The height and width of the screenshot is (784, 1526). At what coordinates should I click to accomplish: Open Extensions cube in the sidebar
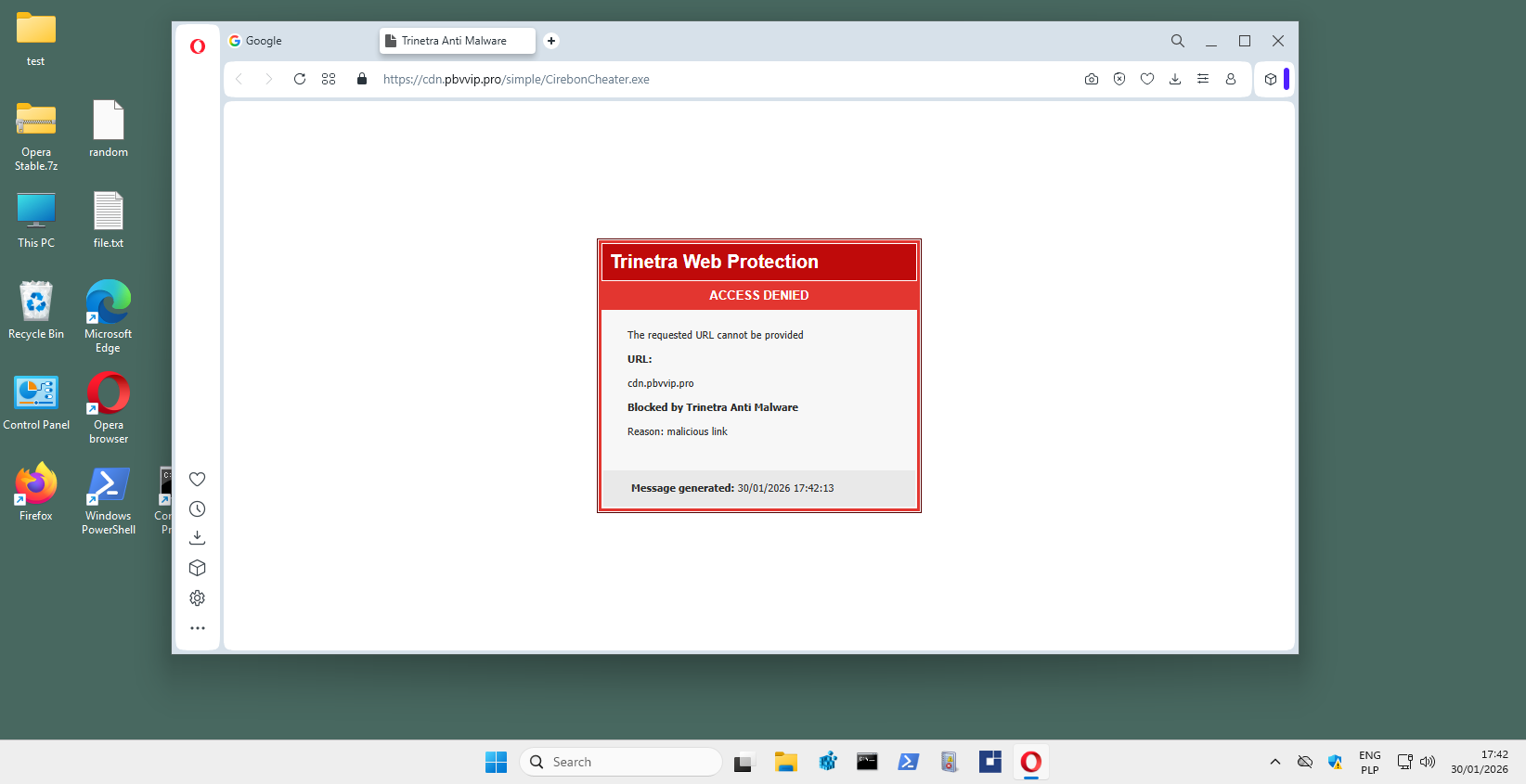pos(197,568)
